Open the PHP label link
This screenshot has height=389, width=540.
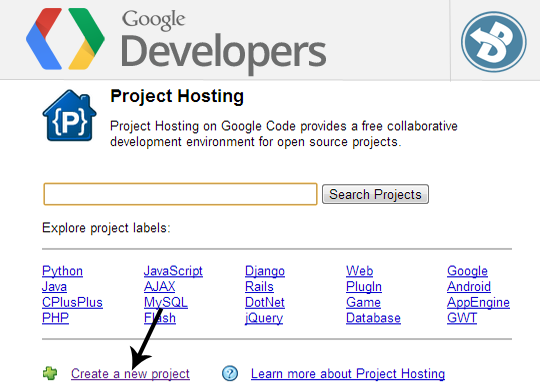[x=55, y=318]
